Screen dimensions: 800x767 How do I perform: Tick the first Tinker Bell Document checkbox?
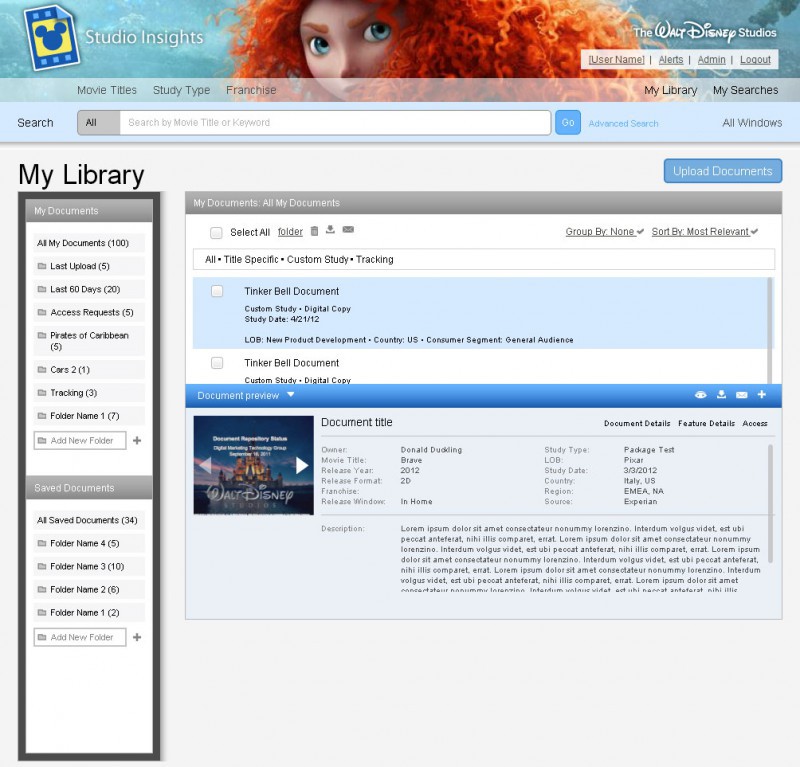pyautogui.click(x=217, y=291)
